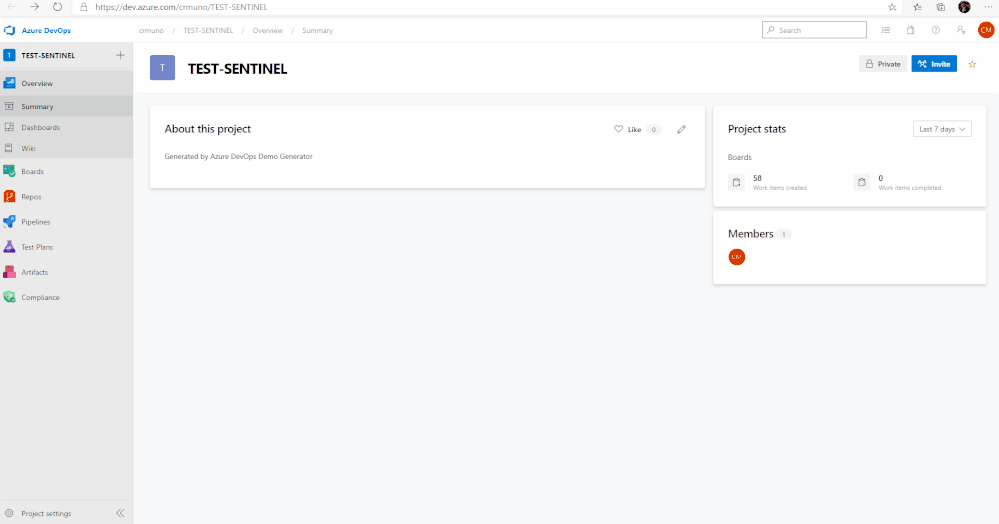Click the Wiki book icon
Viewport: 999px width, 524px height.
point(9,149)
